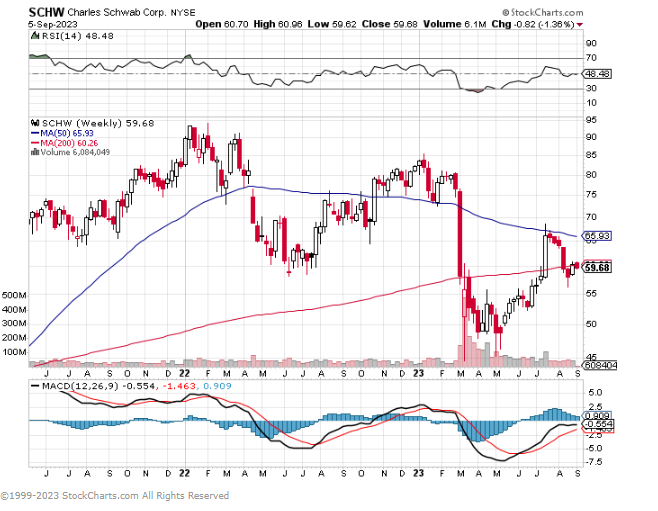
Task: Click the blue MA(50) legend line swatch
Action: click(x=35, y=133)
